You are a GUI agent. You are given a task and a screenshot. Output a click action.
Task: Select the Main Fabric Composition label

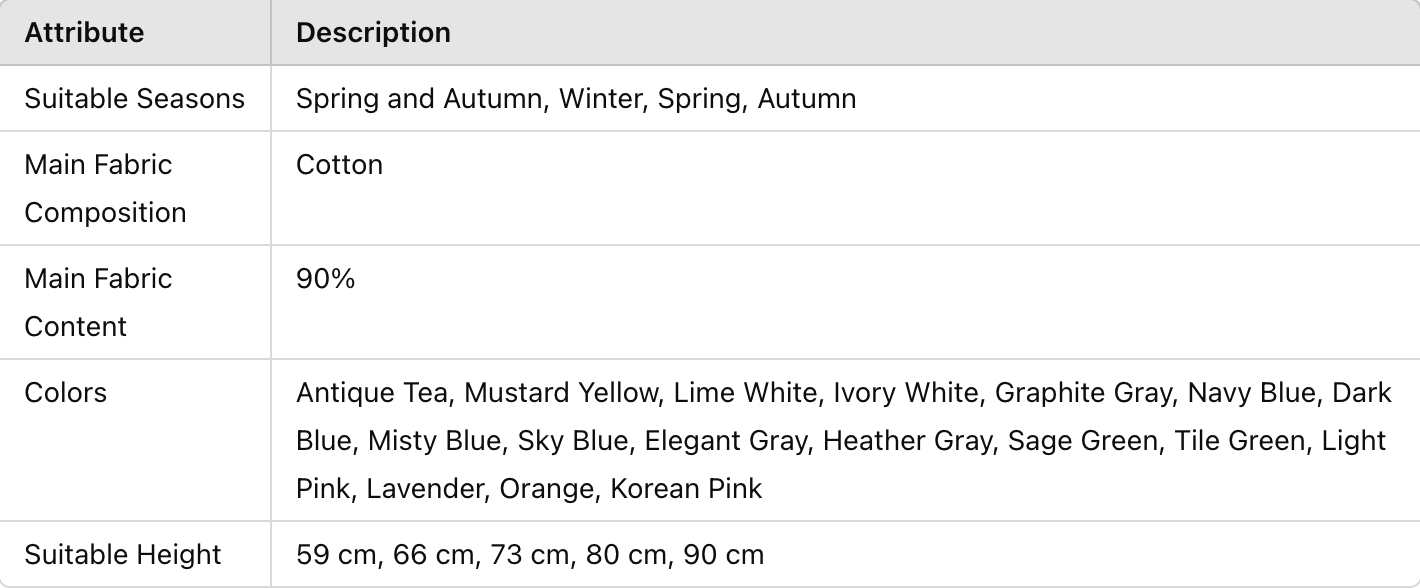(x=105, y=189)
